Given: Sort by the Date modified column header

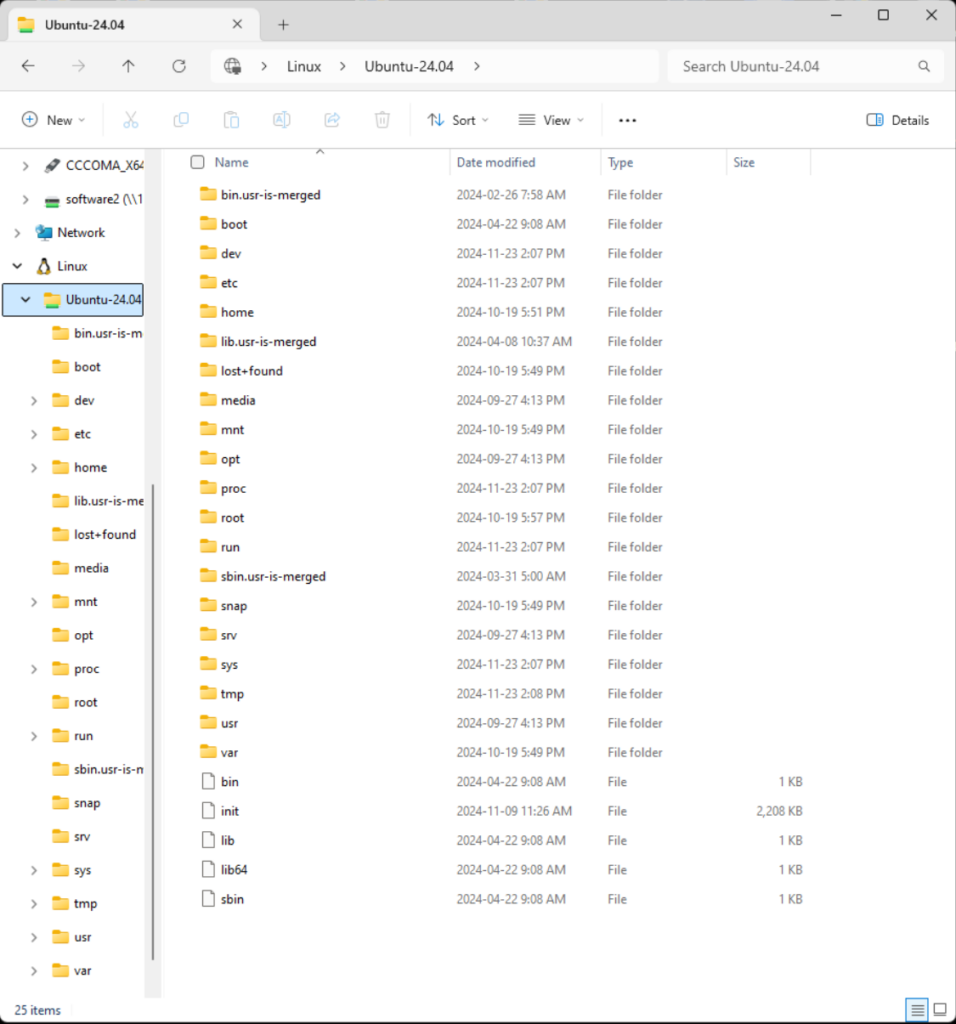Looking at the screenshot, I should pos(496,162).
